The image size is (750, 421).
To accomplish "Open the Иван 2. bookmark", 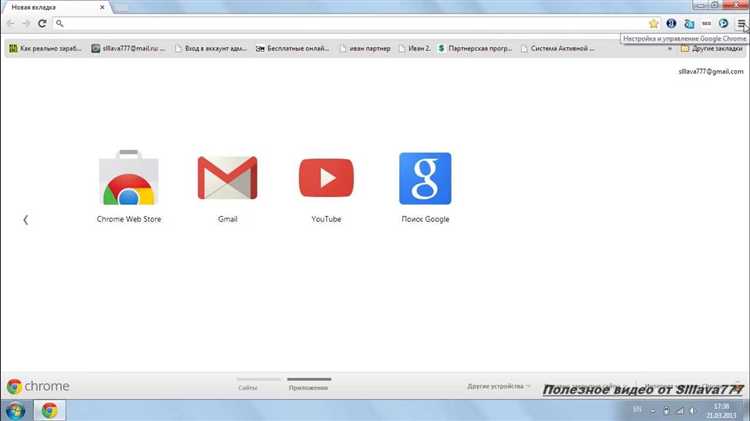I will click(415, 48).
